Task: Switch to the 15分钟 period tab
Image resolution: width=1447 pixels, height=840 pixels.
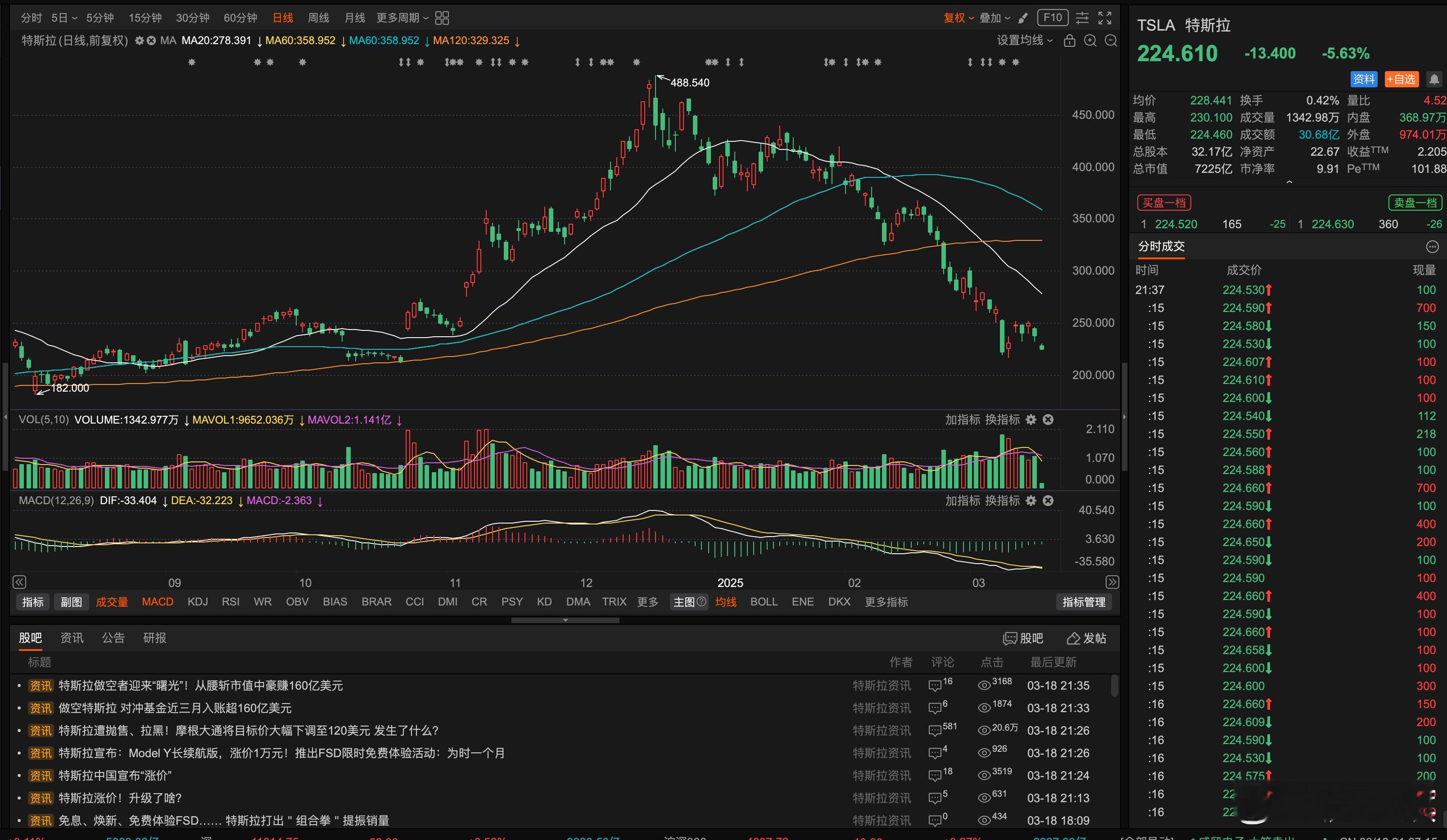Action: pyautogui.click(x=145, y=18)
